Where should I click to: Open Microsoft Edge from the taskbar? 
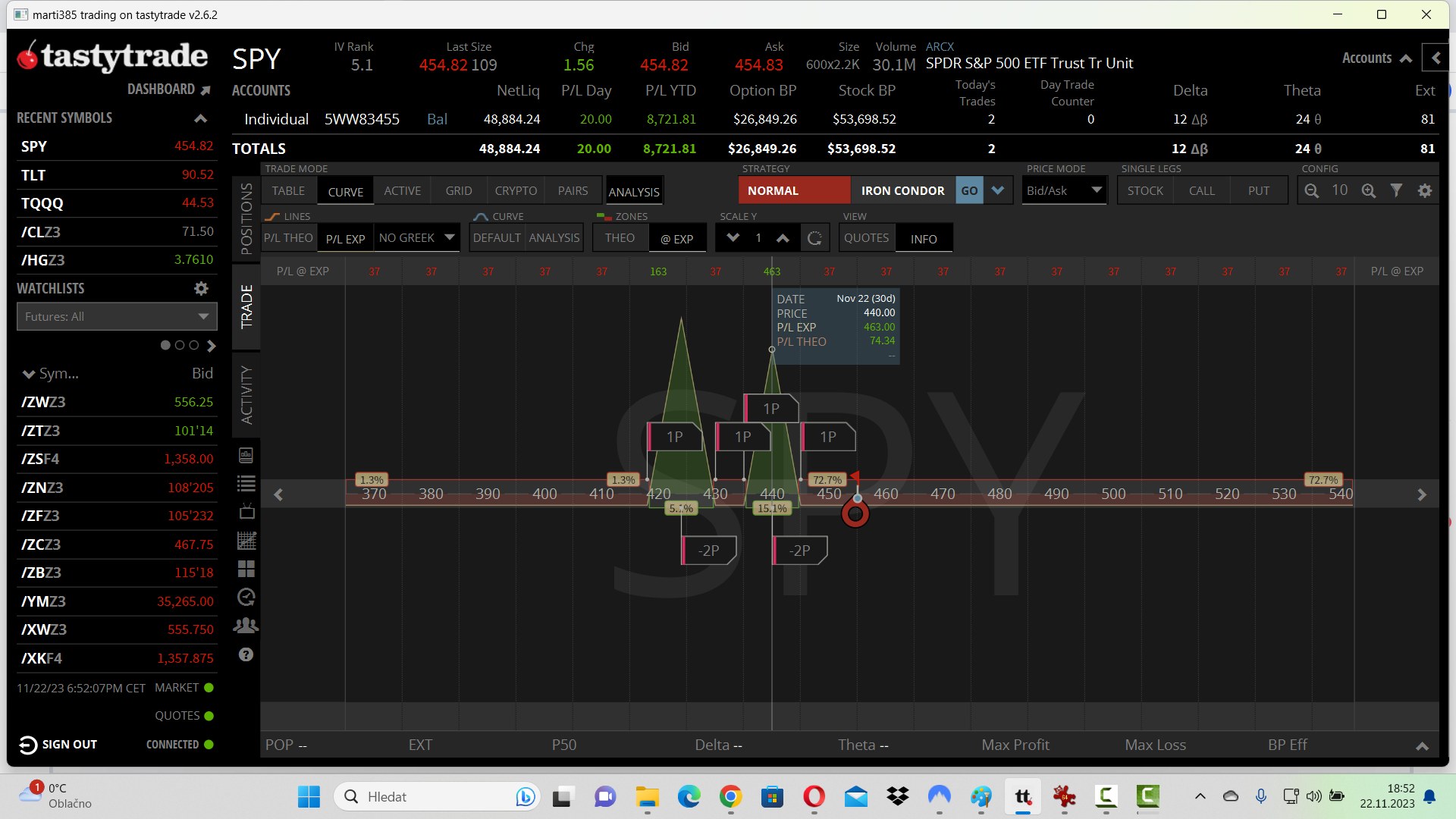689,796
